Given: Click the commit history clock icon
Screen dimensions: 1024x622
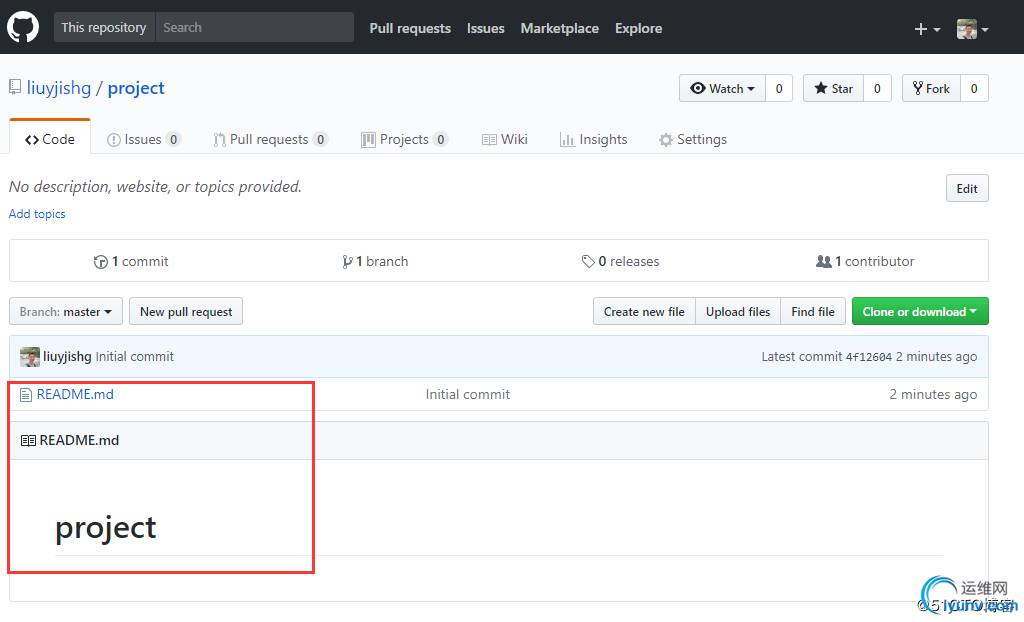Looking at the screenshot, I should point(101,262).
